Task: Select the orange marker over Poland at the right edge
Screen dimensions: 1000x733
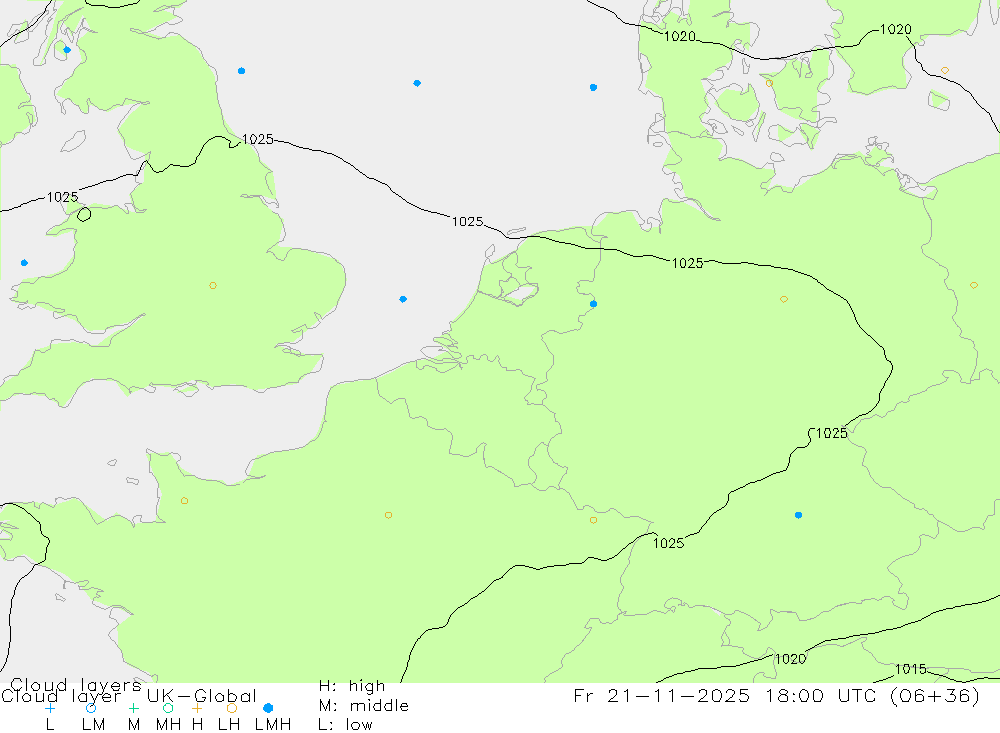Action: [x=974, y=286]
